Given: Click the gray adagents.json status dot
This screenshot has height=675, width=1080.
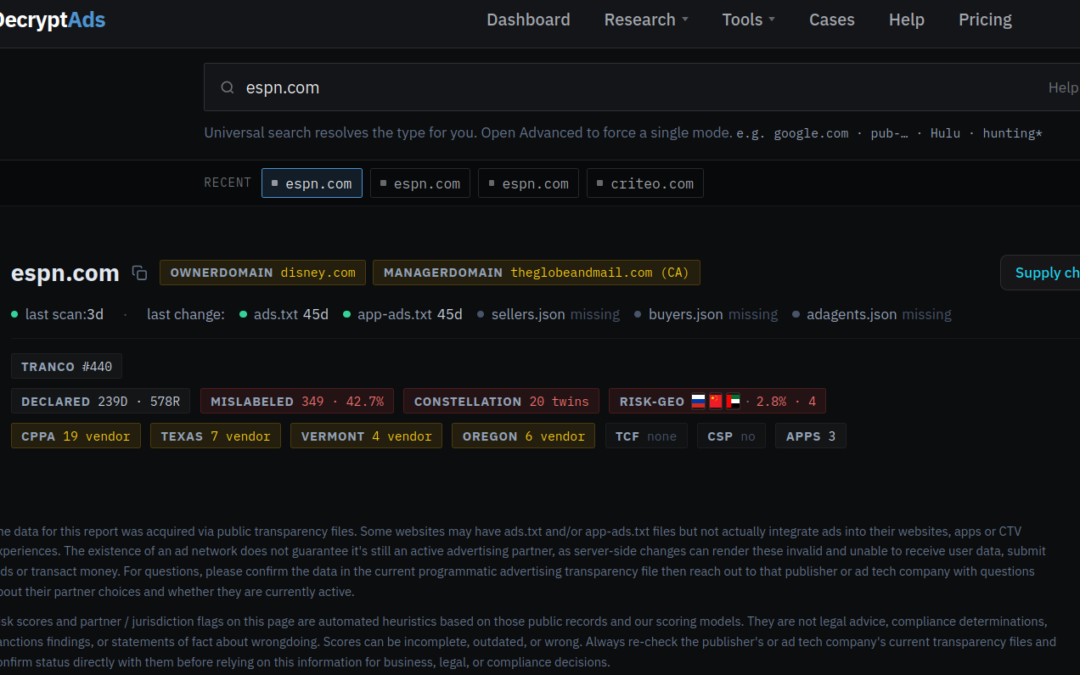Looking at the screenshot, I should (796, 314).
